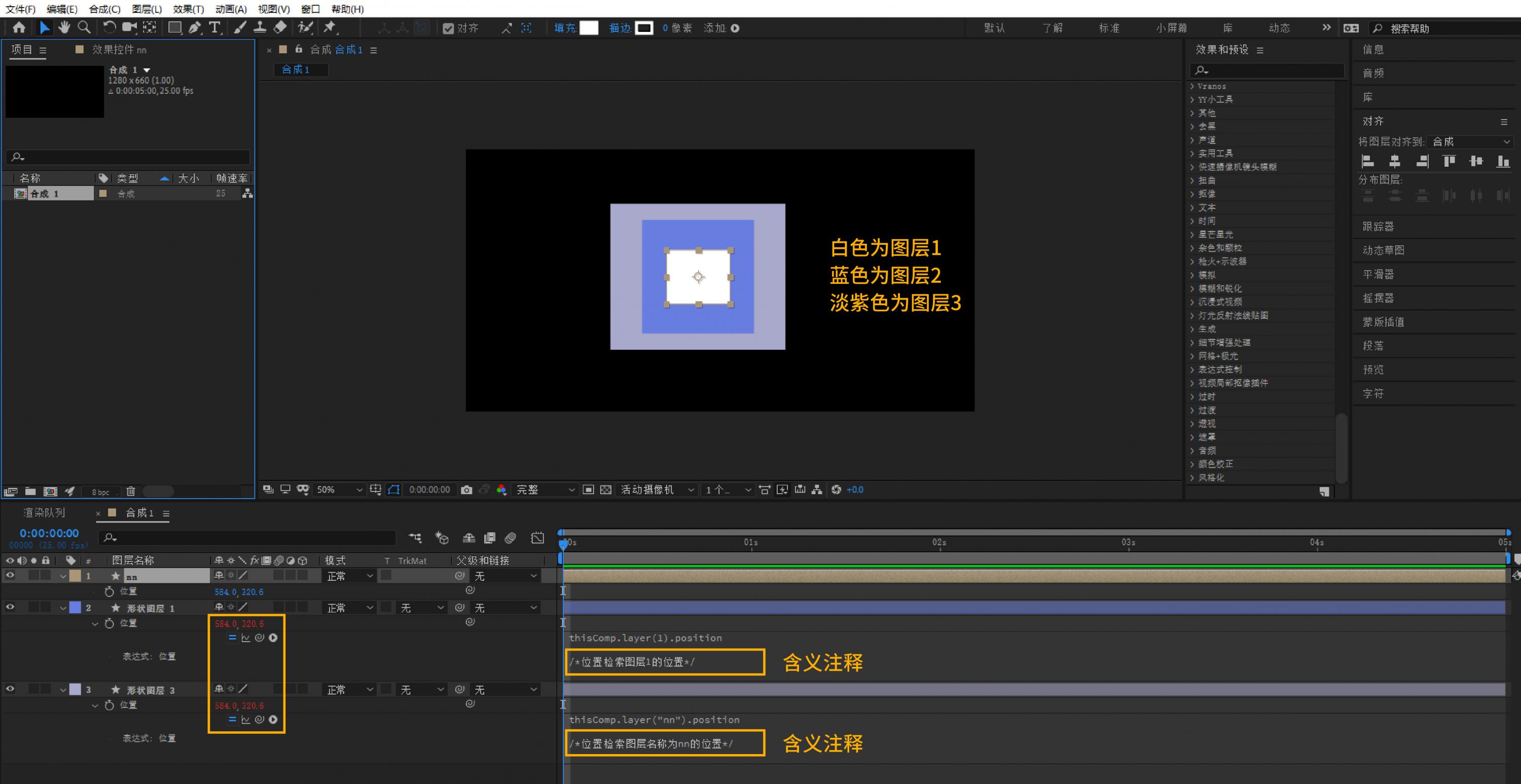The height and width of the screenshot is (784, 1521).
Task: Expand the 表达式控制 effects category
Action: point(1219,369)
